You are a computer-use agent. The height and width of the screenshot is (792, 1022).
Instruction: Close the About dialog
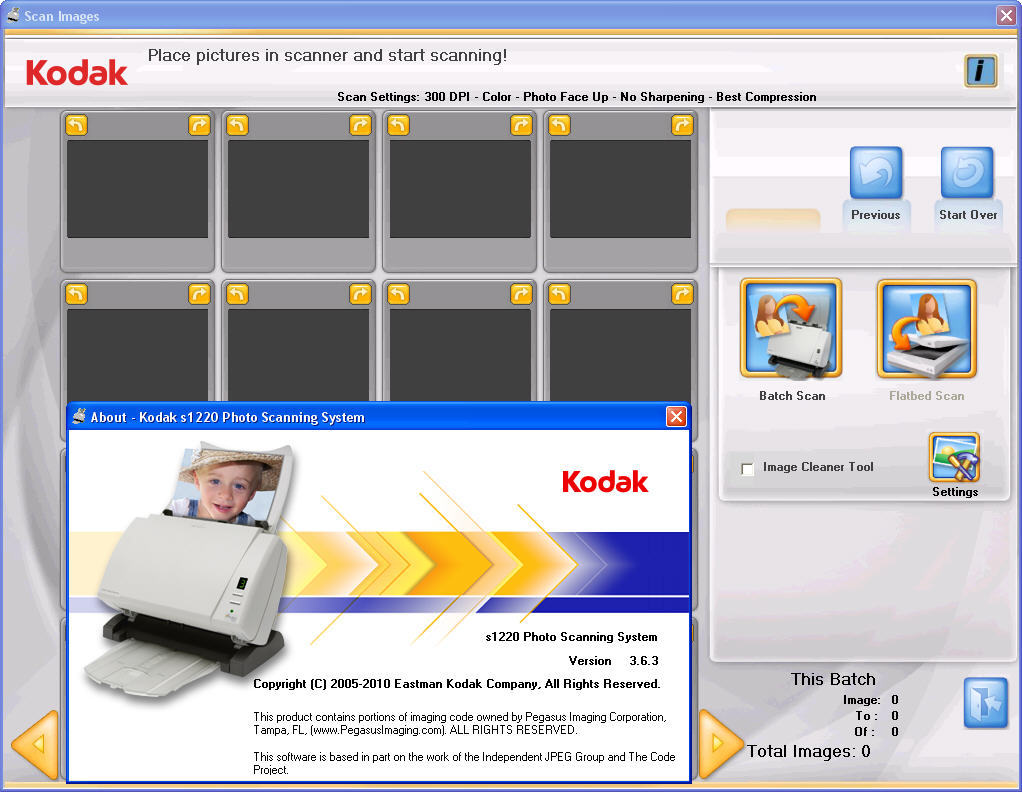click(x=677, y=417)
